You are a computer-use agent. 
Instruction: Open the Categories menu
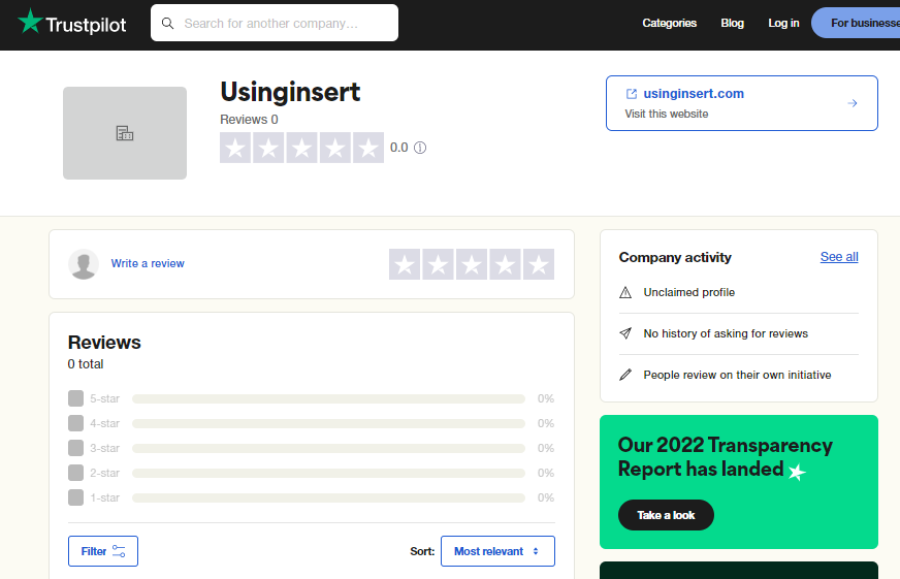[x=669, y=23]
